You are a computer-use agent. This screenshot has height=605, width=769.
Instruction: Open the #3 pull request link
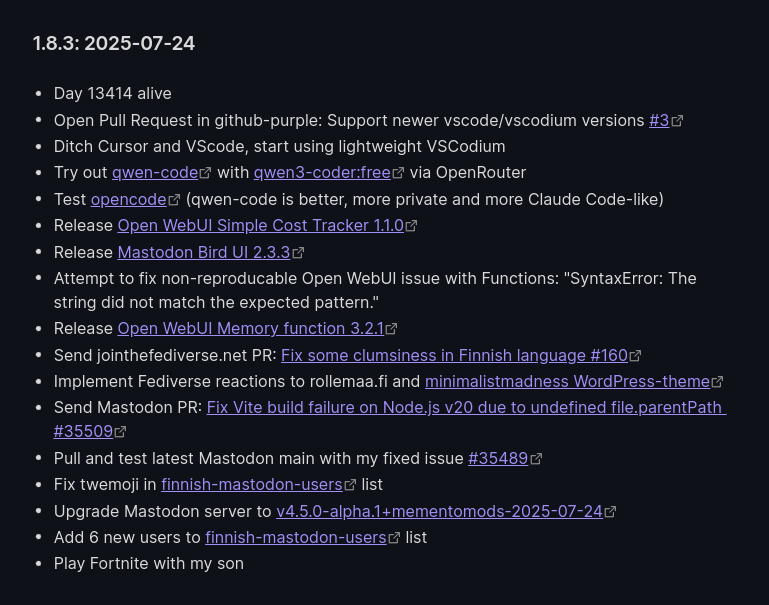point(659,121)
